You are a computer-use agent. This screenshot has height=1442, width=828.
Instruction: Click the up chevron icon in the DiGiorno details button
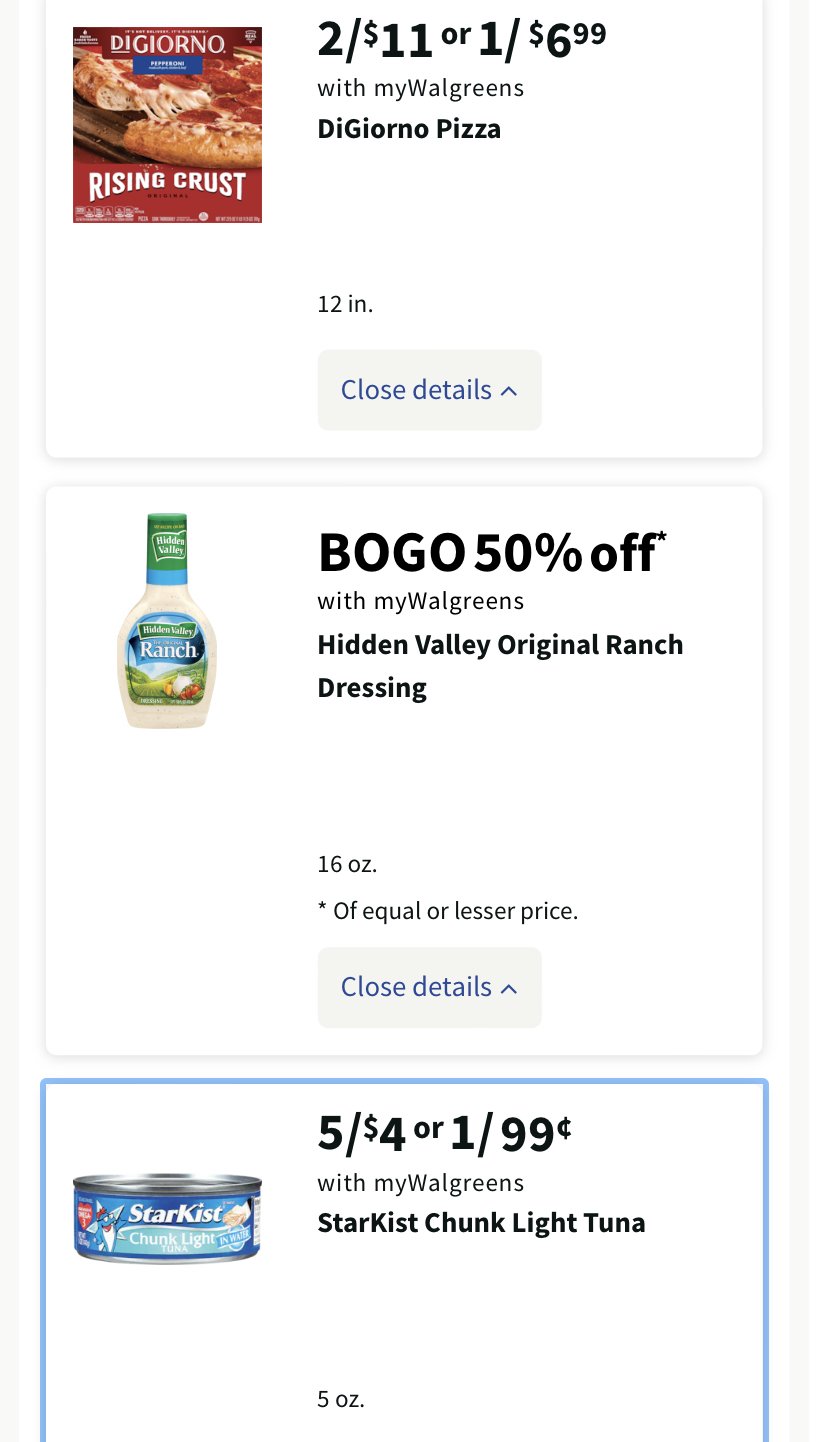coord(509,391)
